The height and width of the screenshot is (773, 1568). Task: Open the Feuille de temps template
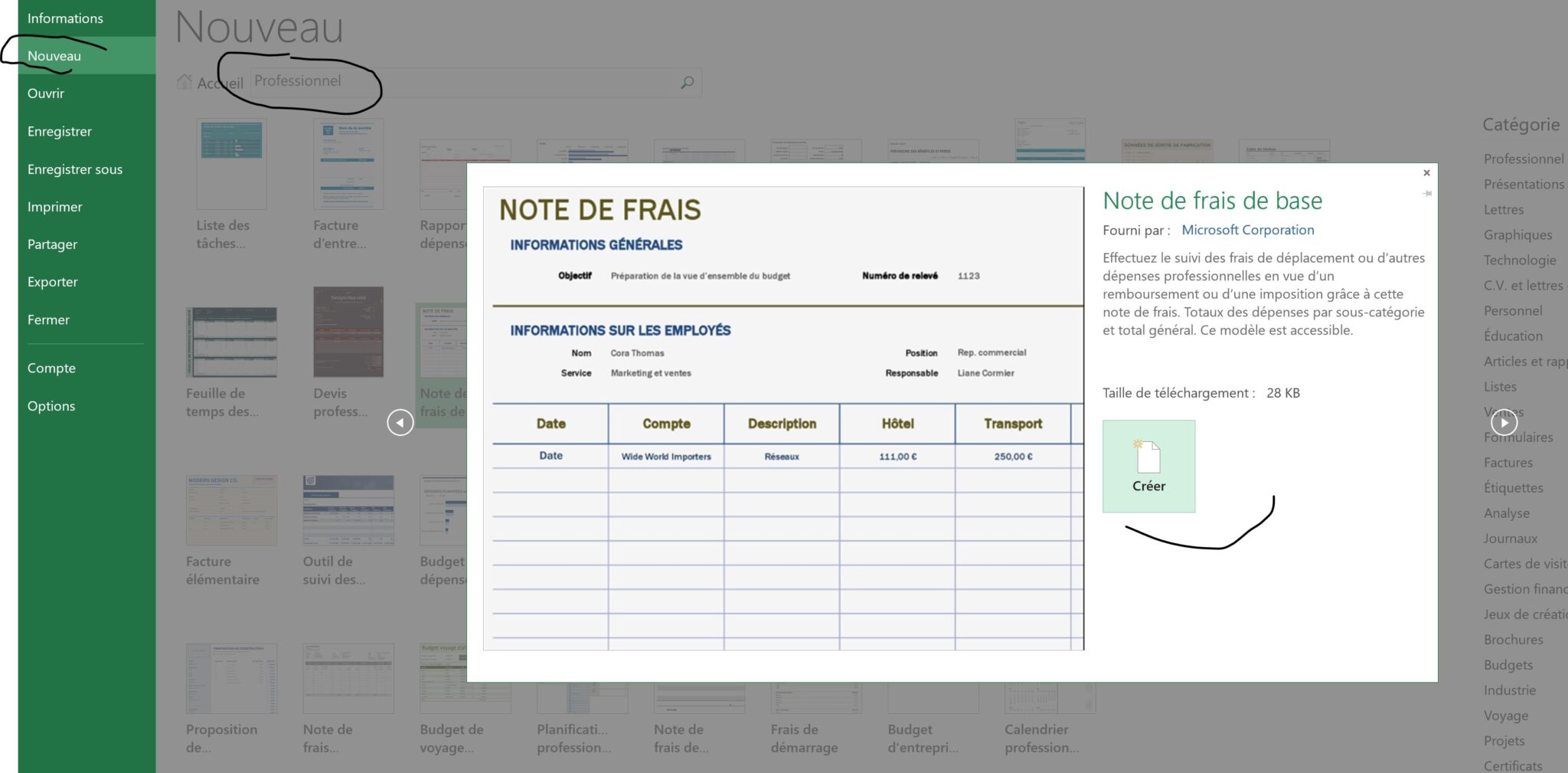(231, 342)
